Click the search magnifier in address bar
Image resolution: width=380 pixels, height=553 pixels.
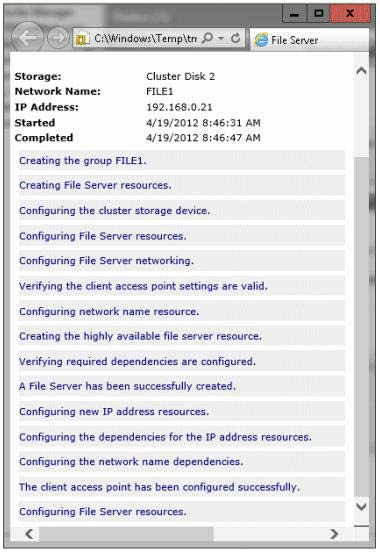pyautogui.click(x=208, y=38)
